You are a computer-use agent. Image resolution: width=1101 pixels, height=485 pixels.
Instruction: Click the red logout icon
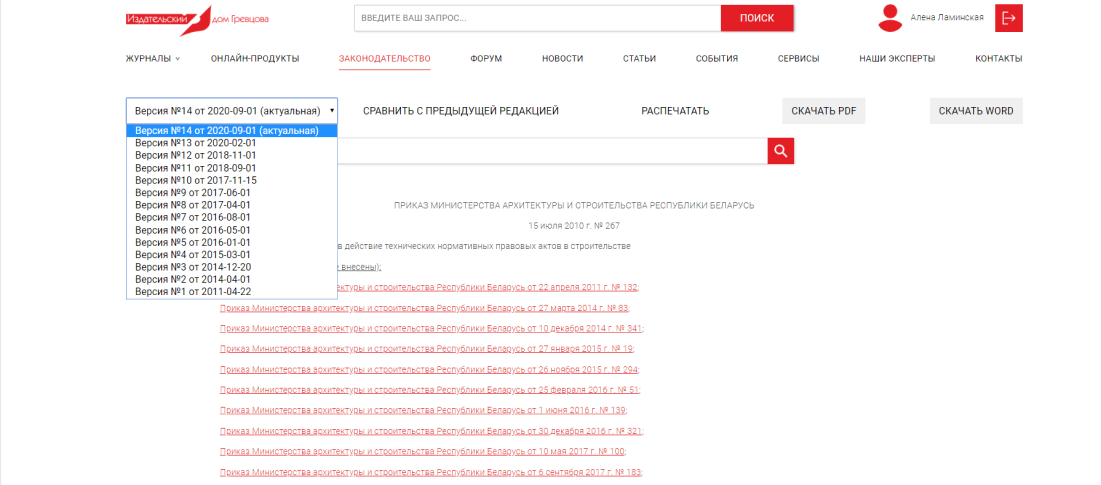click(x=1009, y=18)
